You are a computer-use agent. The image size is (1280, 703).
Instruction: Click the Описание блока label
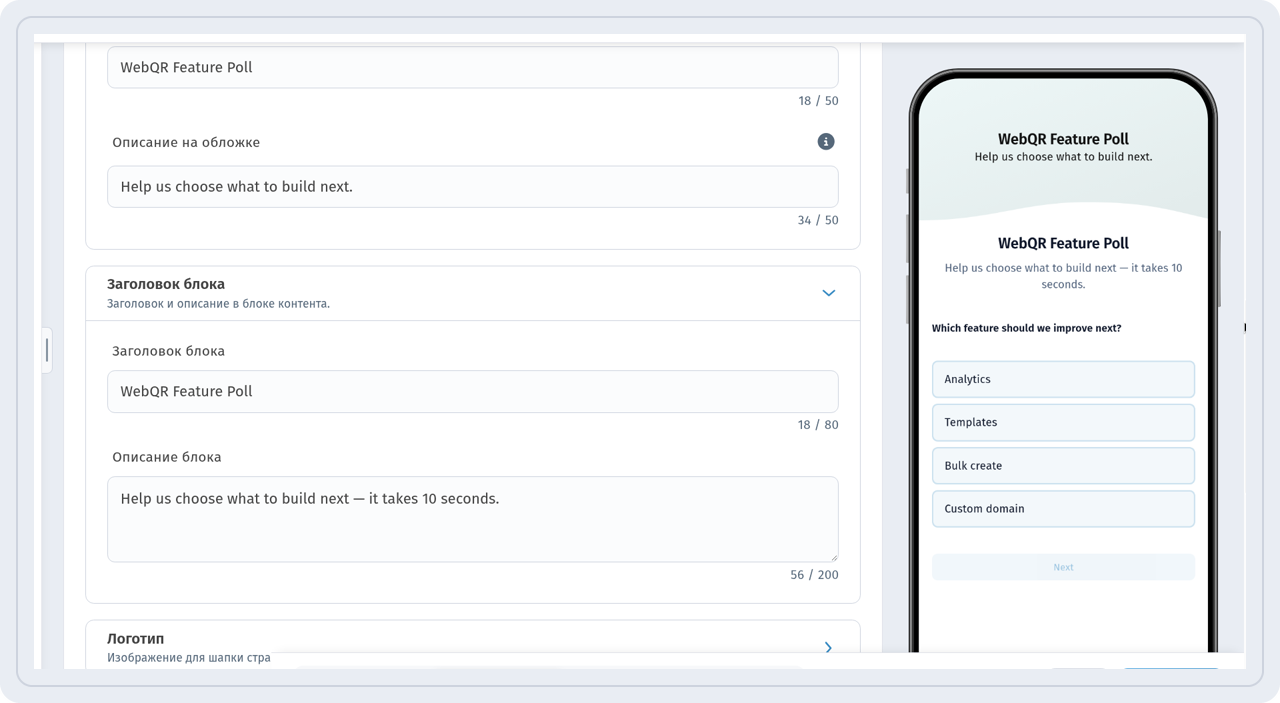167,457
